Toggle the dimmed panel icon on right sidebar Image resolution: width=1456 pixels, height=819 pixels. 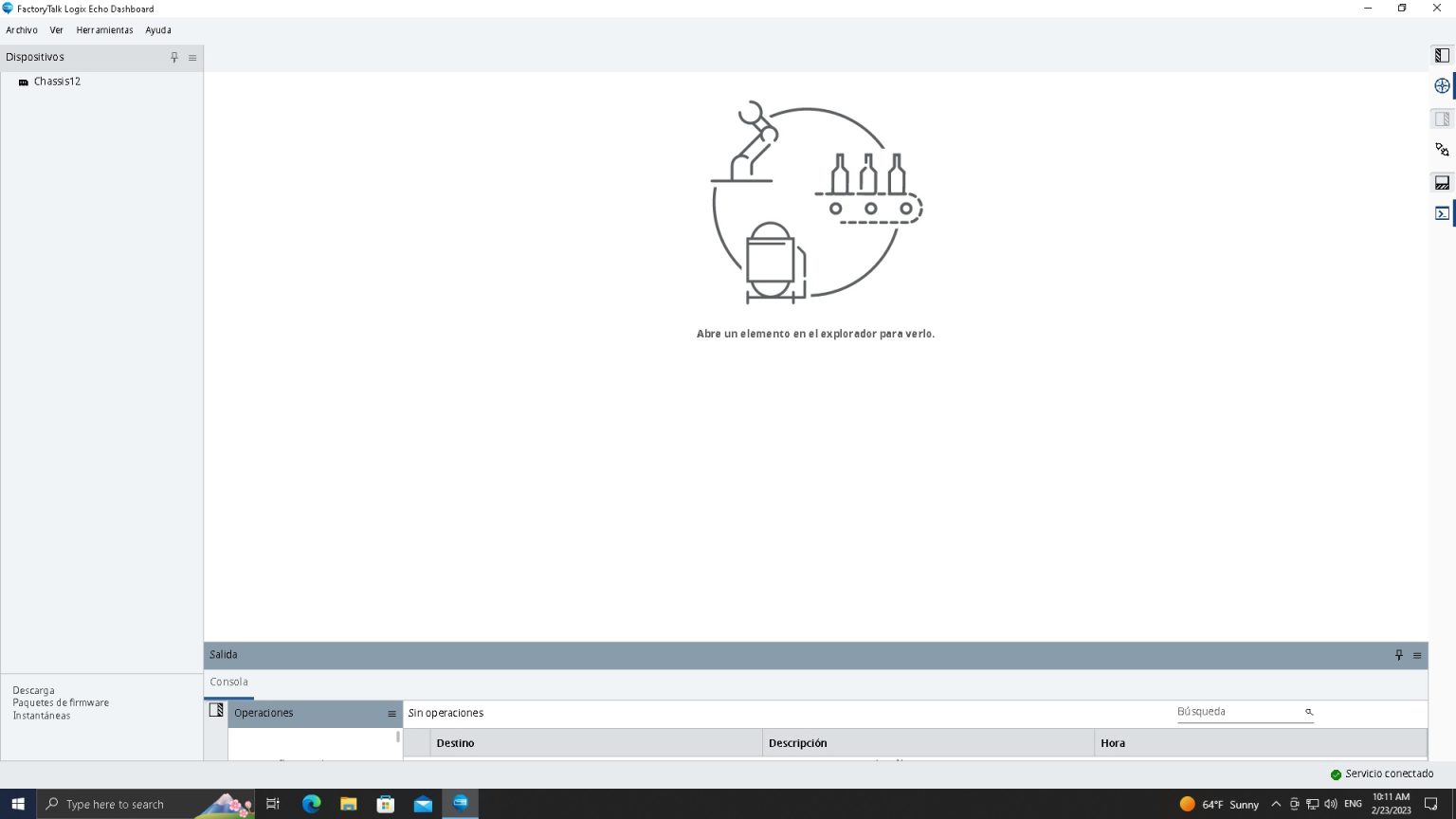click(x=1442, y=118)
